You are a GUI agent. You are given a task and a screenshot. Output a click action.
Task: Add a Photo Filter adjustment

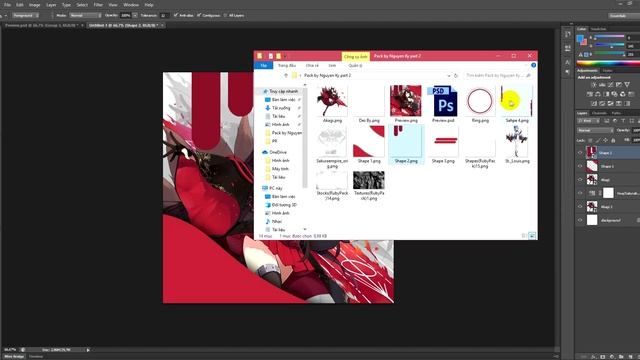coord(614,94)
